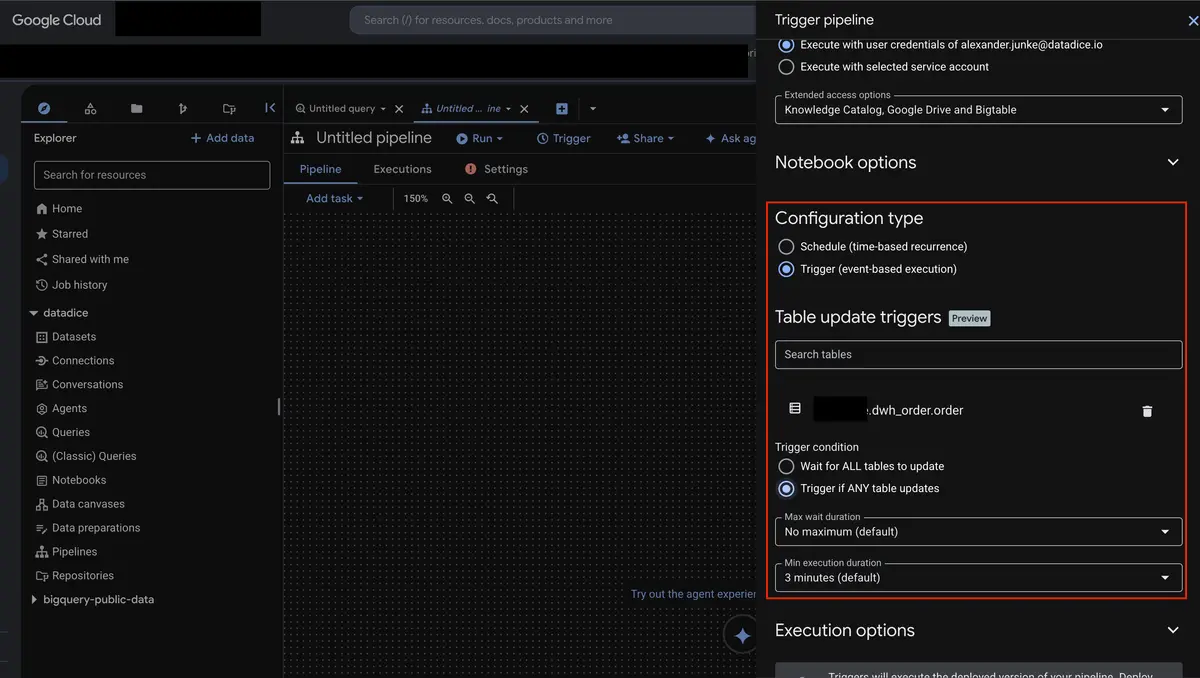Select Schedule (time-based recurrence) option
Screen dimensions: 1200x678
click(786, 246)
